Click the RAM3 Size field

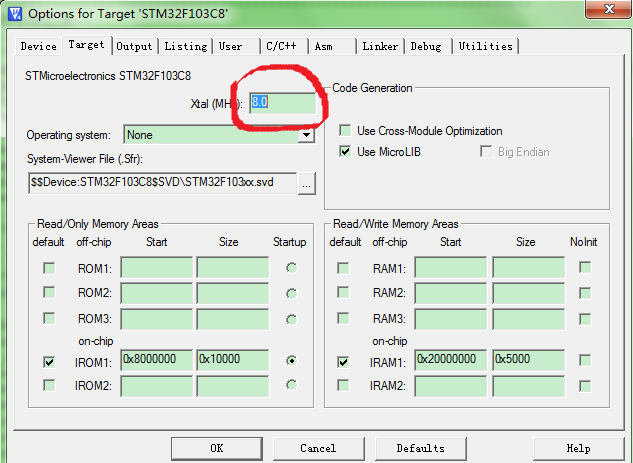pyautogui.click(x=528, y=319)
